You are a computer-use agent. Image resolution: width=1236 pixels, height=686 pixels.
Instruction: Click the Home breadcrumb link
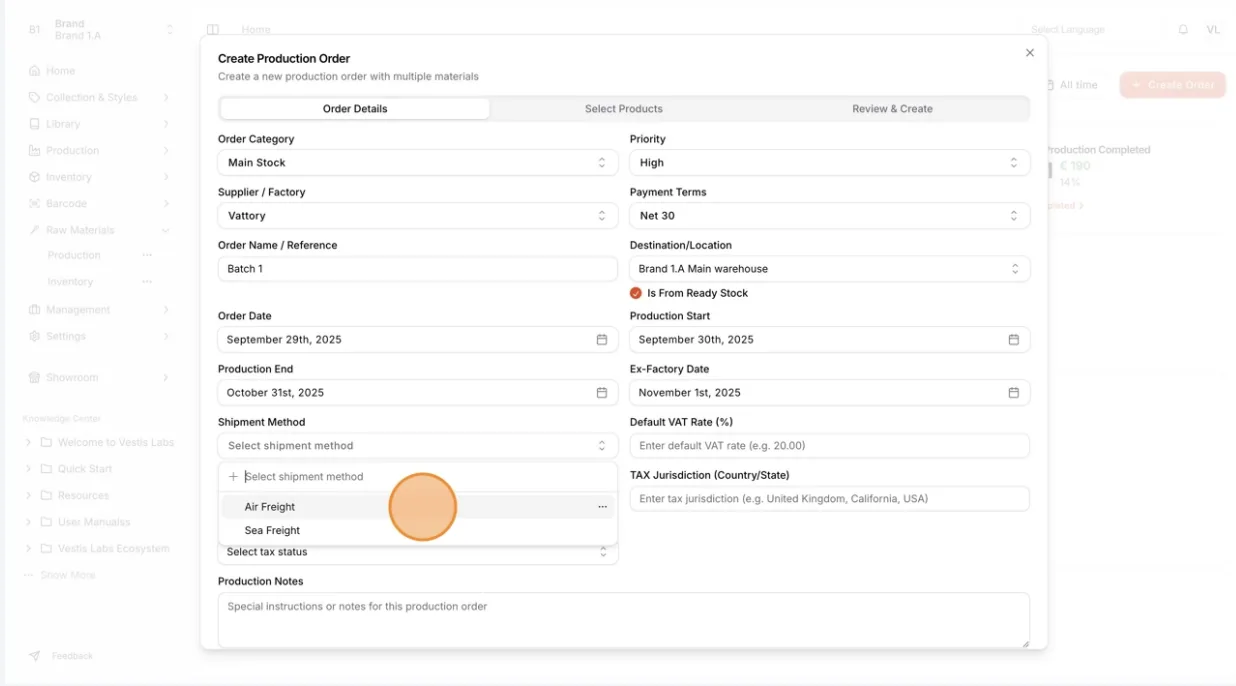(x=256, y=30)
